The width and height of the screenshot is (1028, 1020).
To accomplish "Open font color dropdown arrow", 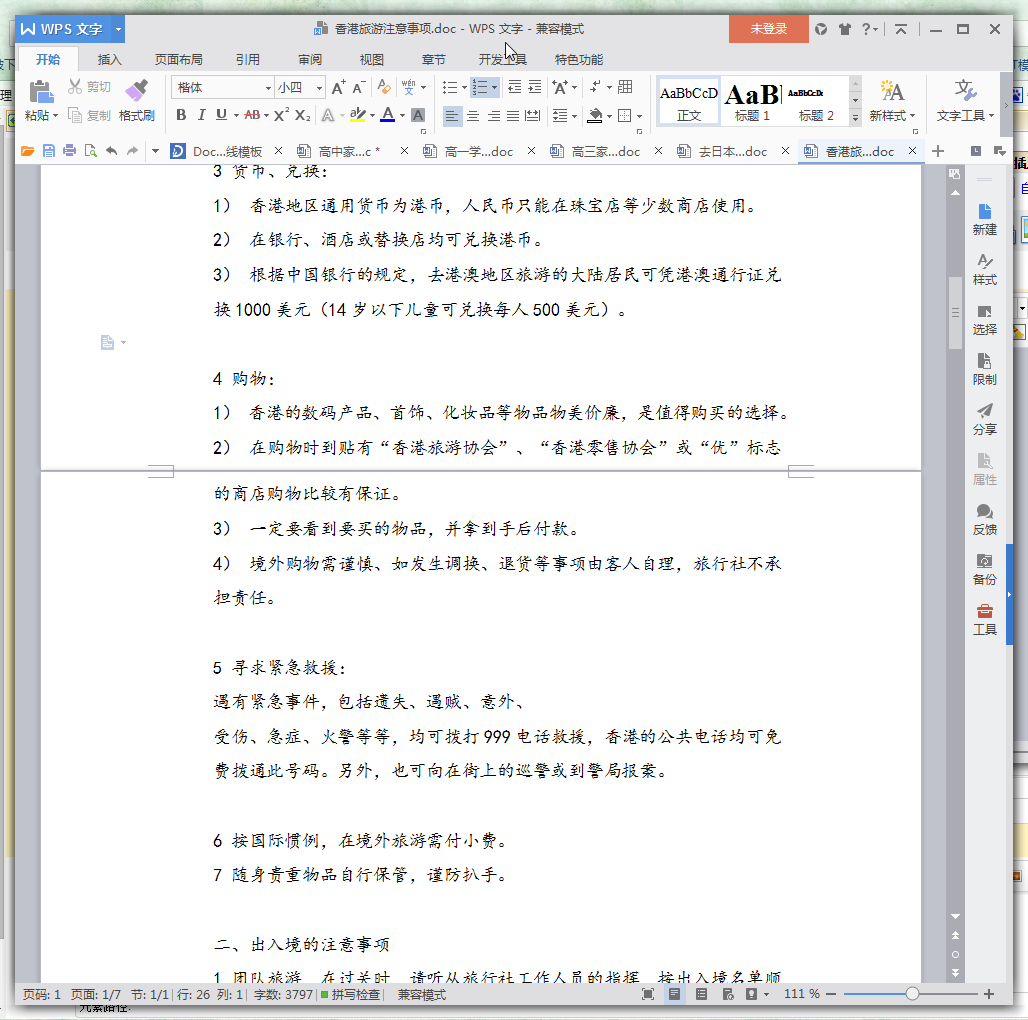I will (x=403, y=116).
